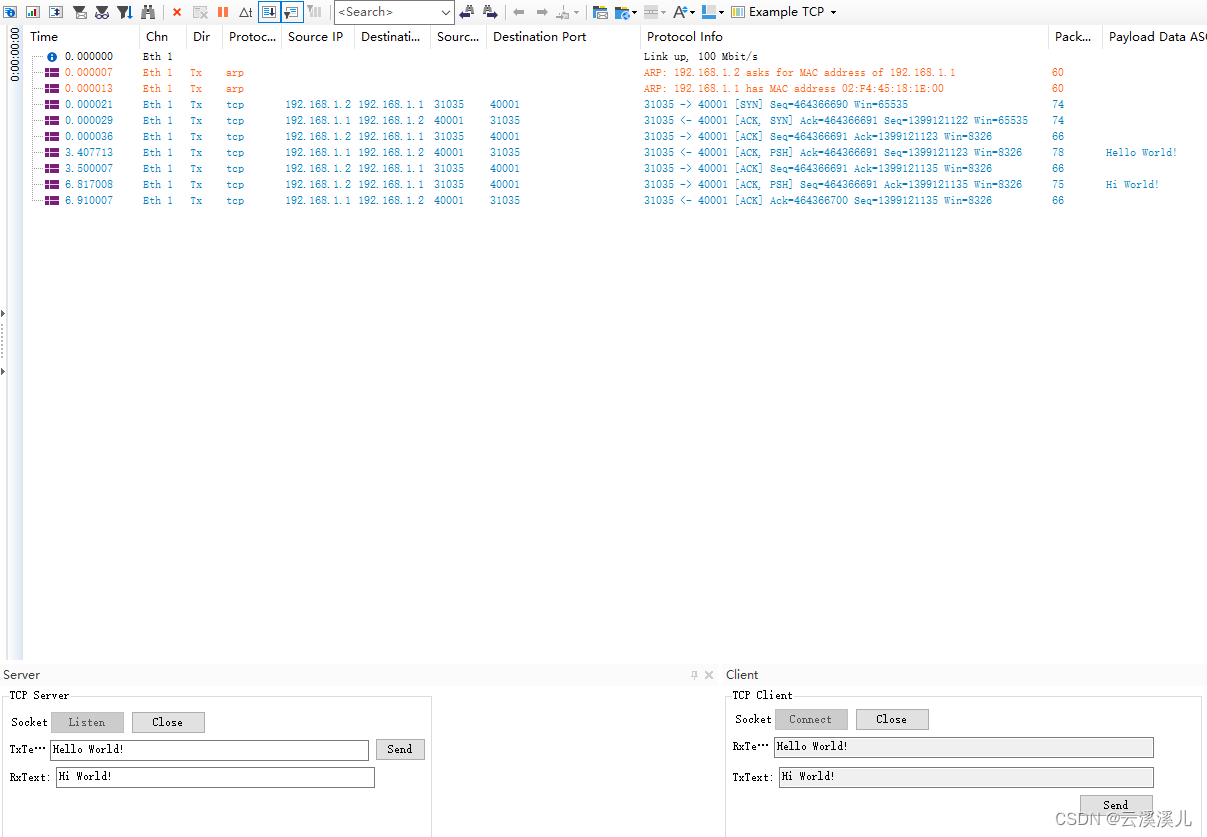Click the blue color highlight icon
Viewport: 1207px width, 837px height.
point(709,12)
